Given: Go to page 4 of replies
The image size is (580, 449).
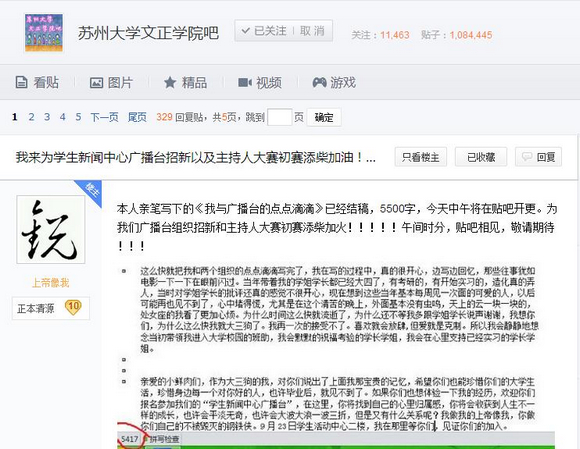Looking at the screenshot, I should click(63, 117).
